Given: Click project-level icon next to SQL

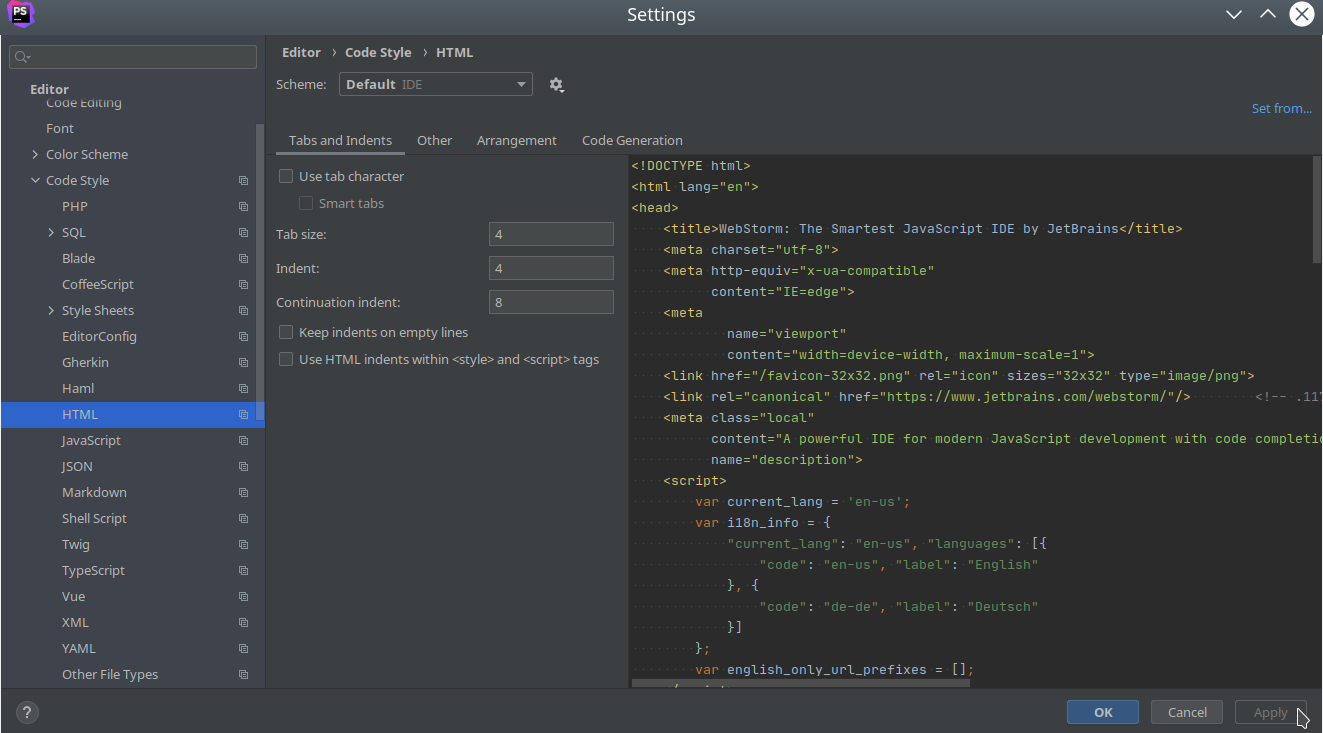Looking at the screenshot, I should [243, 233].
